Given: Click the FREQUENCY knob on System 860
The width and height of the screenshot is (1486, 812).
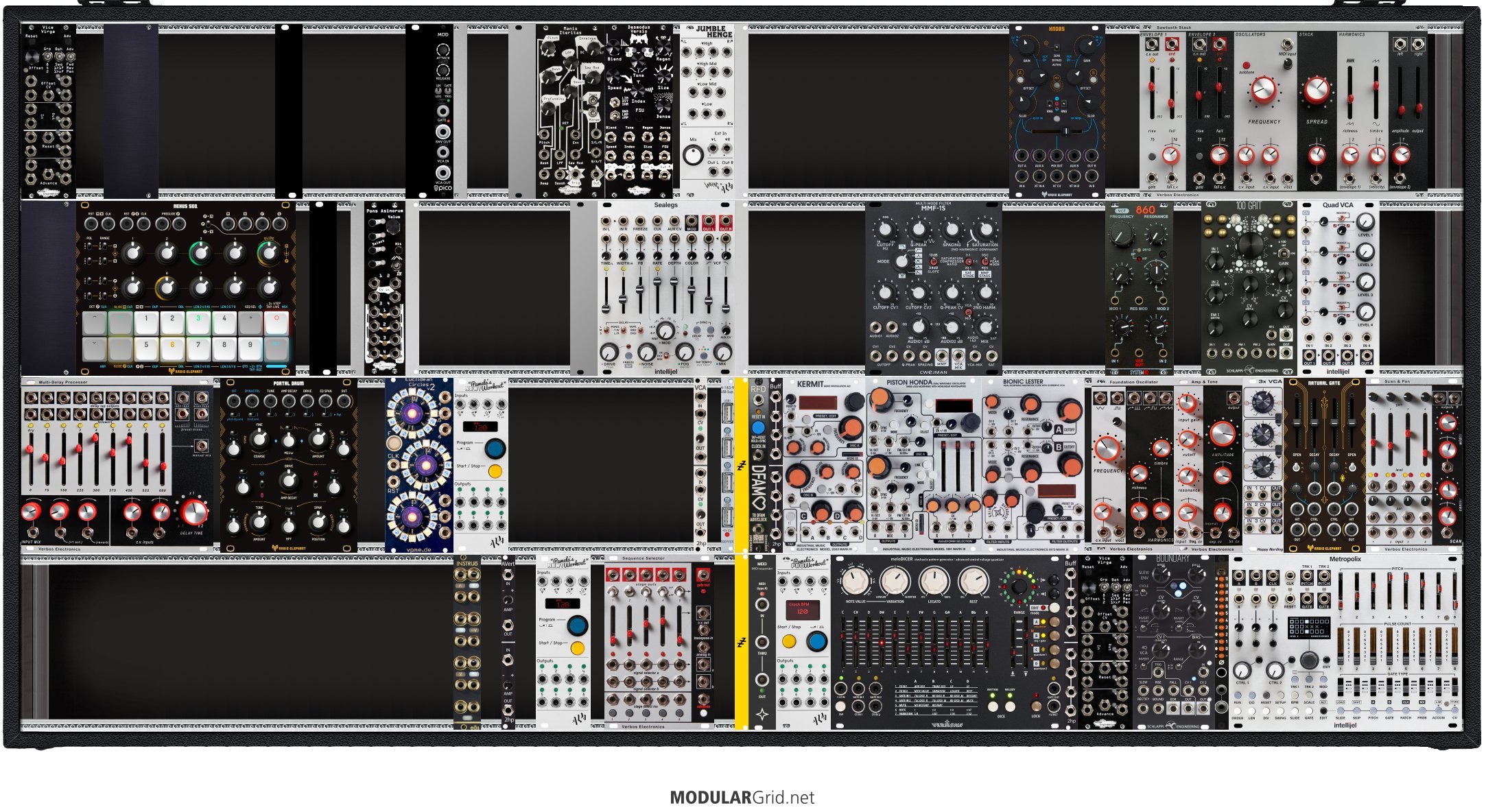Looking at the screenshot, I should pos(1122,235).
